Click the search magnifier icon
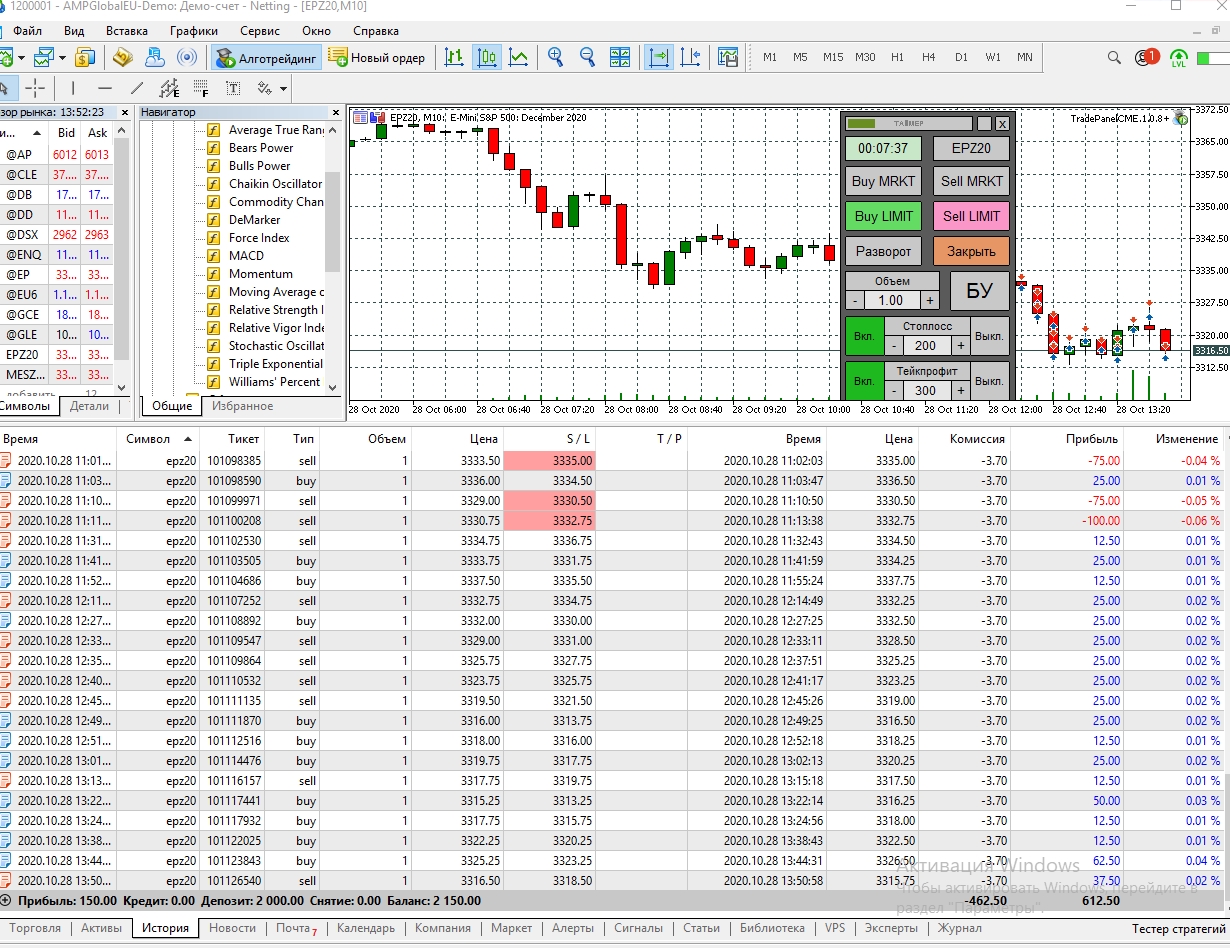The height and width of the screenshot is (948, 1230). pos(1114,58)
